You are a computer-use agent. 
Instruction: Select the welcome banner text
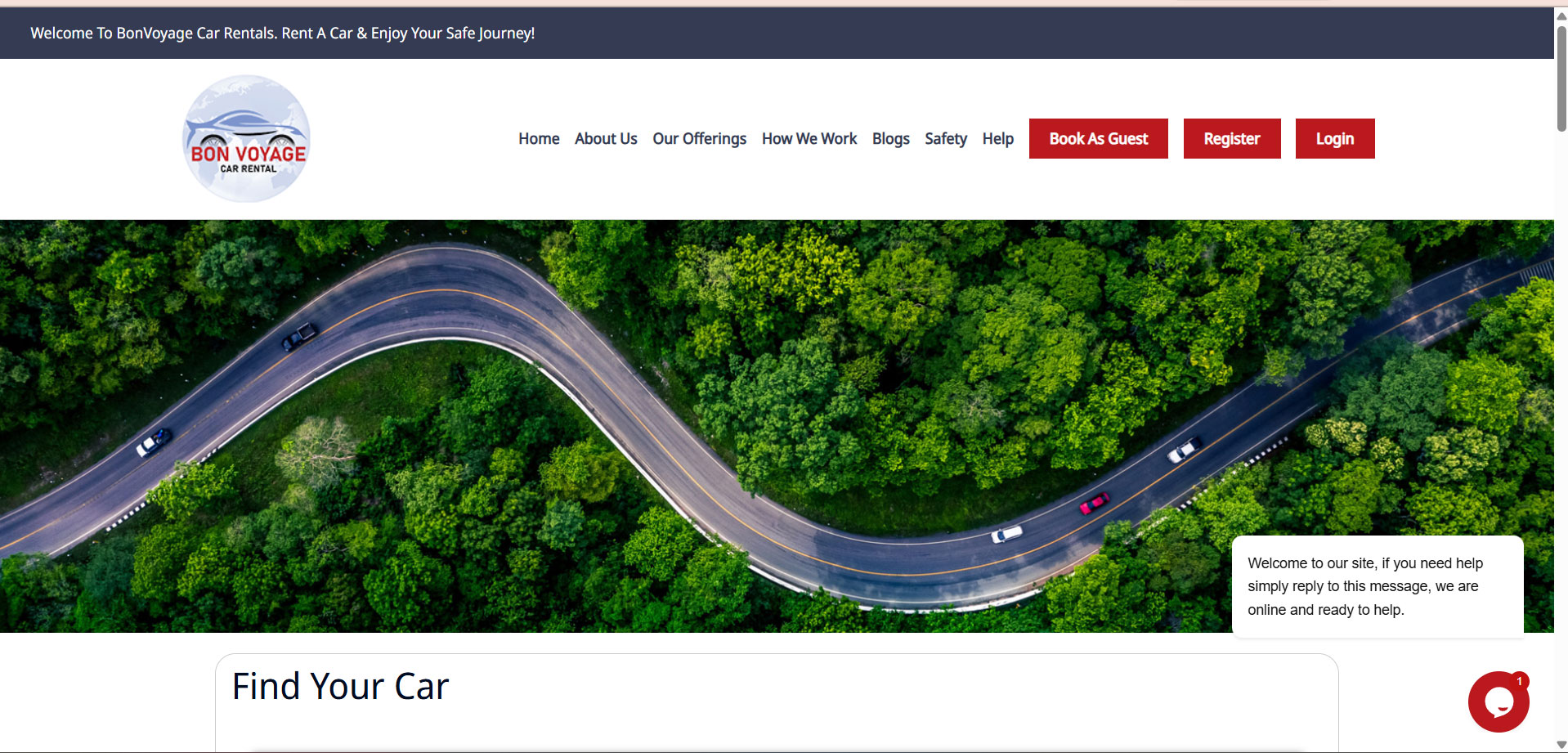click(282, 33)
